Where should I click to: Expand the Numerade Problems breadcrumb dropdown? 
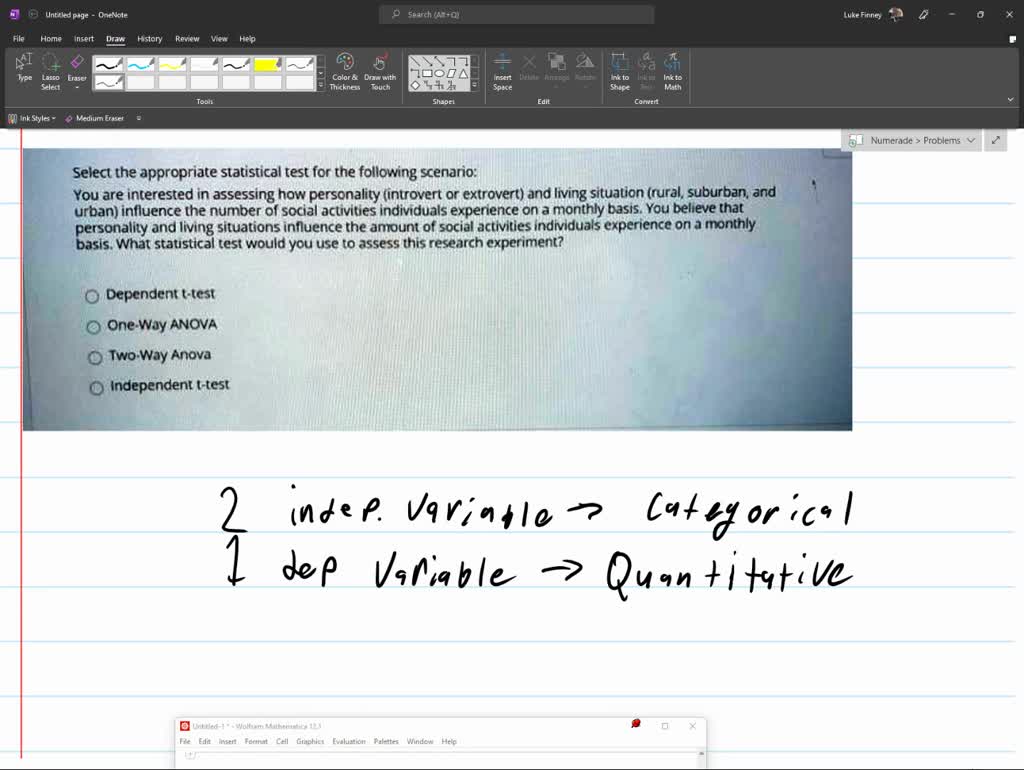point(971,141)
